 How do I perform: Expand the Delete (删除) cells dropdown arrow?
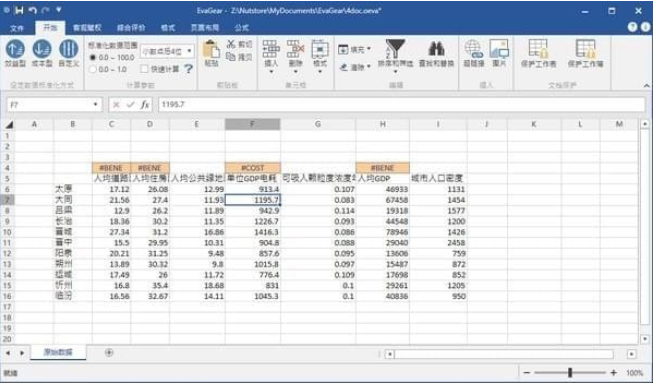[295, 72]
